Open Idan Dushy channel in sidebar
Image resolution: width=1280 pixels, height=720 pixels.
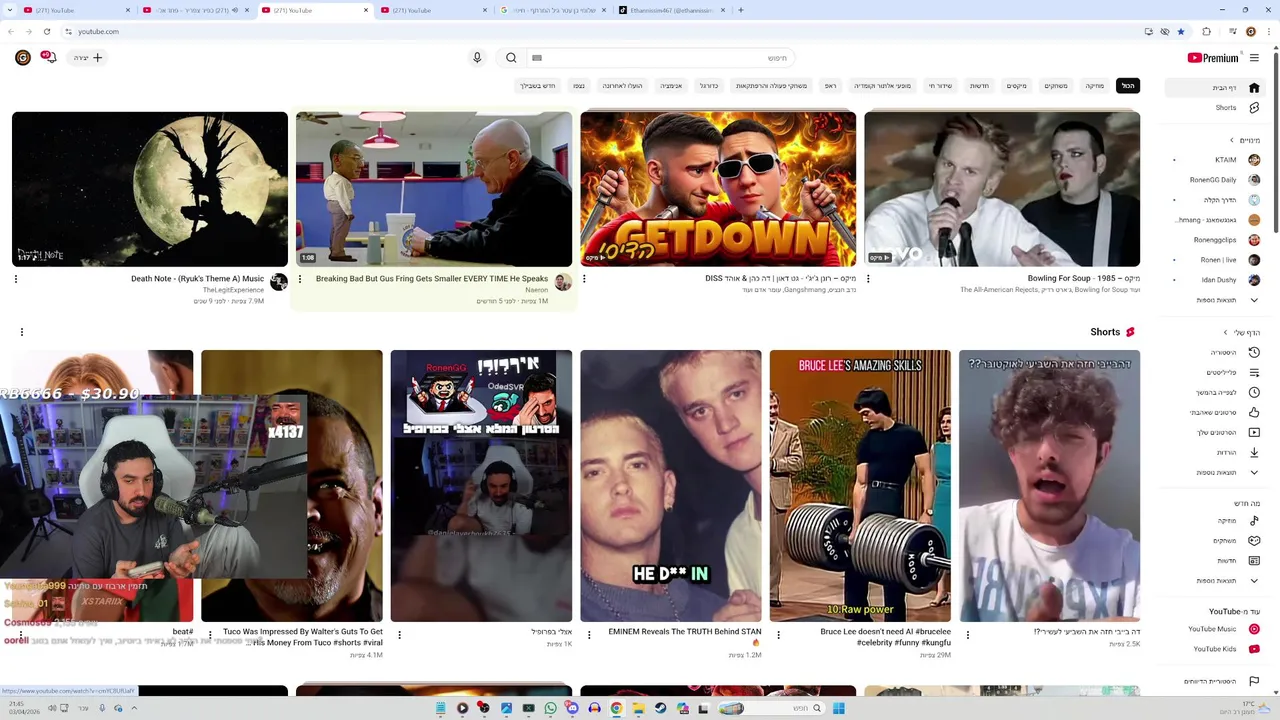(1215, 280)
